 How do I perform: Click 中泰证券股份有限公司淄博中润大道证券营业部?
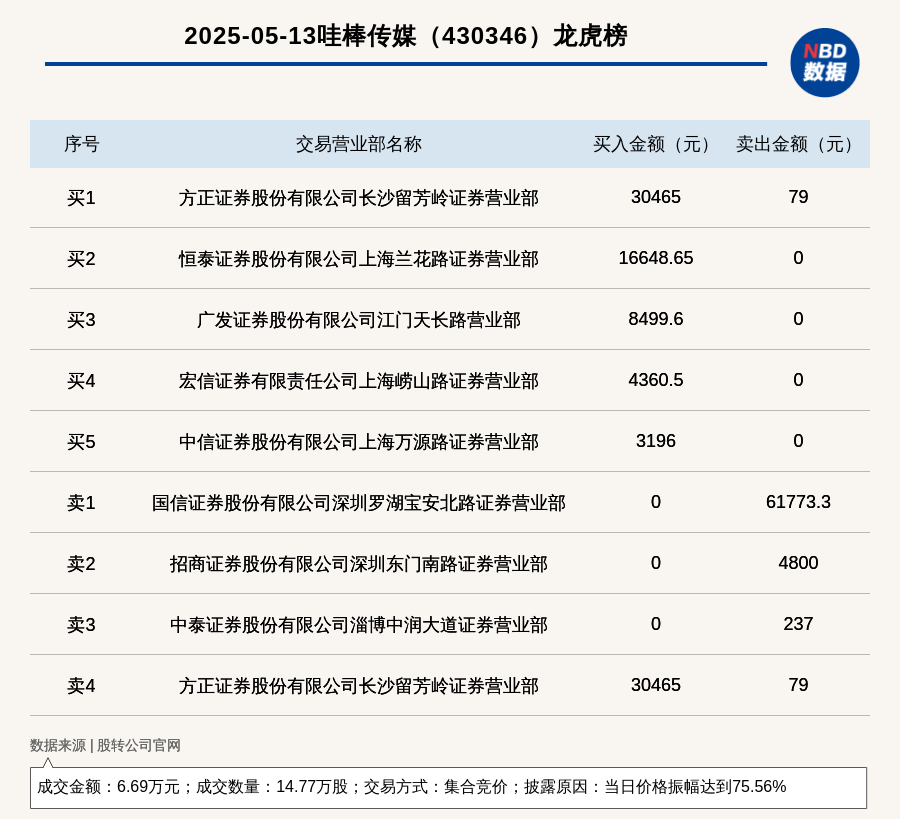click(359, 624)
